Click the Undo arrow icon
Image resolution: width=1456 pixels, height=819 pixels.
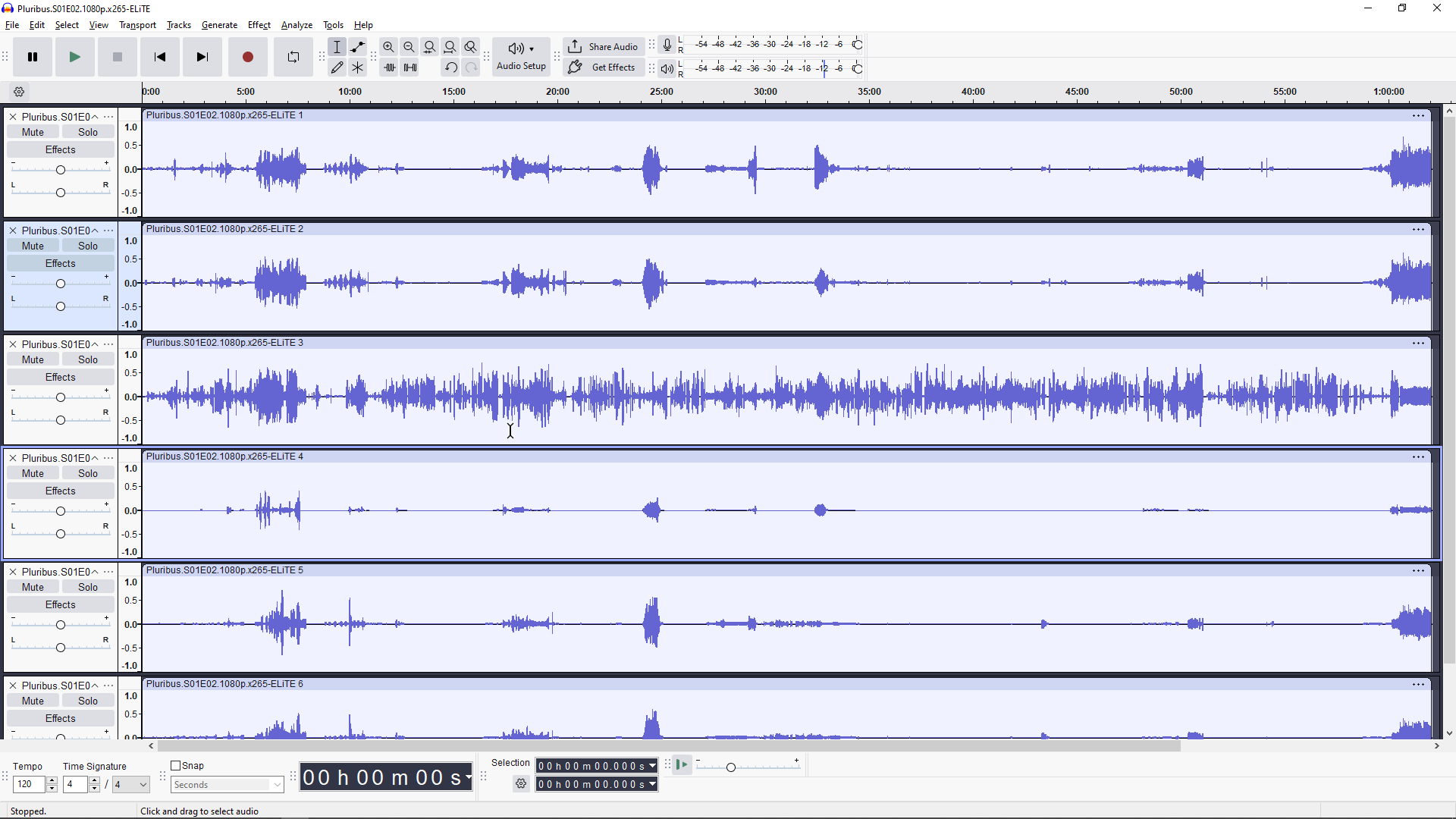(x=450, y=67)
